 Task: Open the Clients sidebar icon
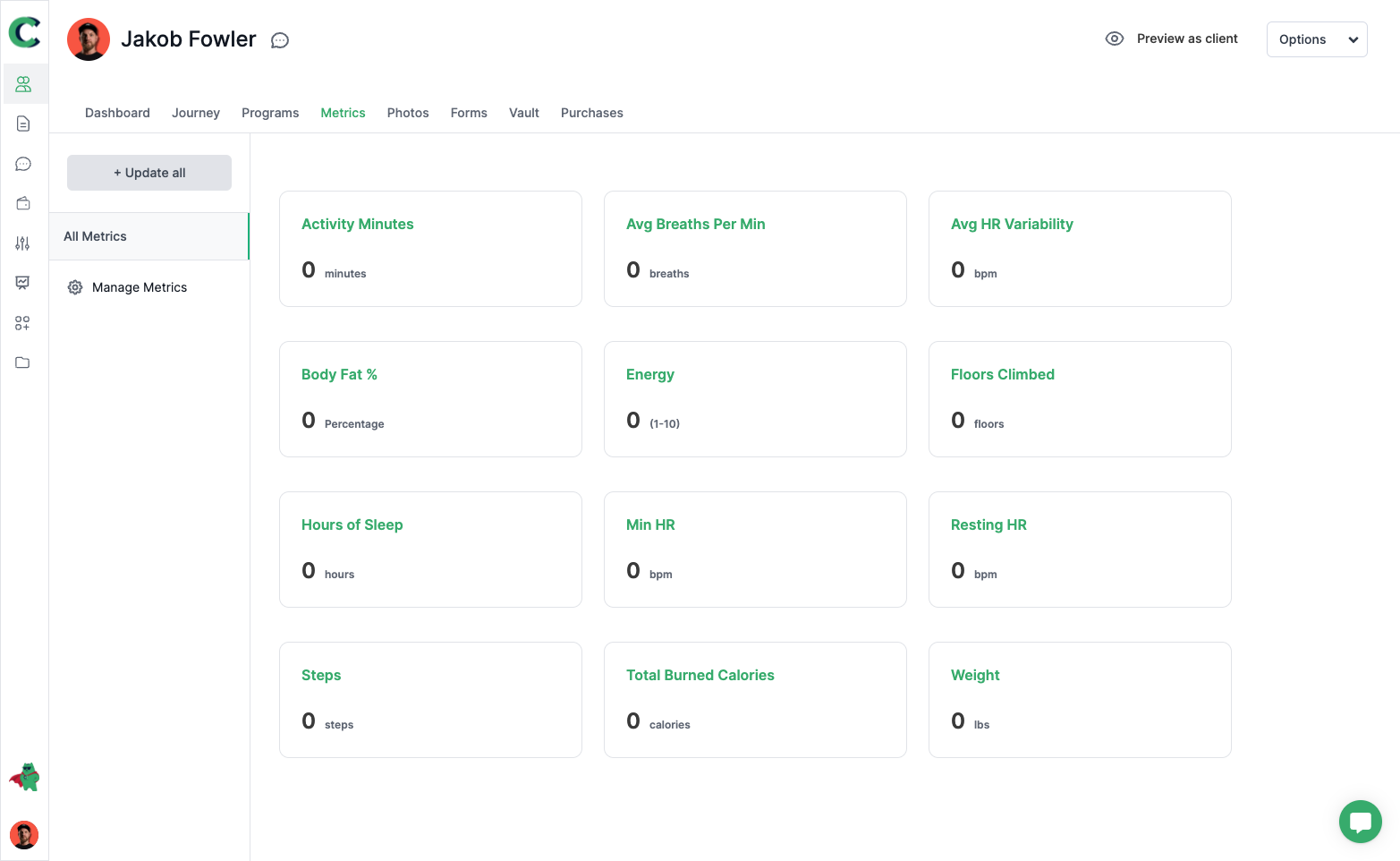click(24, 84)
